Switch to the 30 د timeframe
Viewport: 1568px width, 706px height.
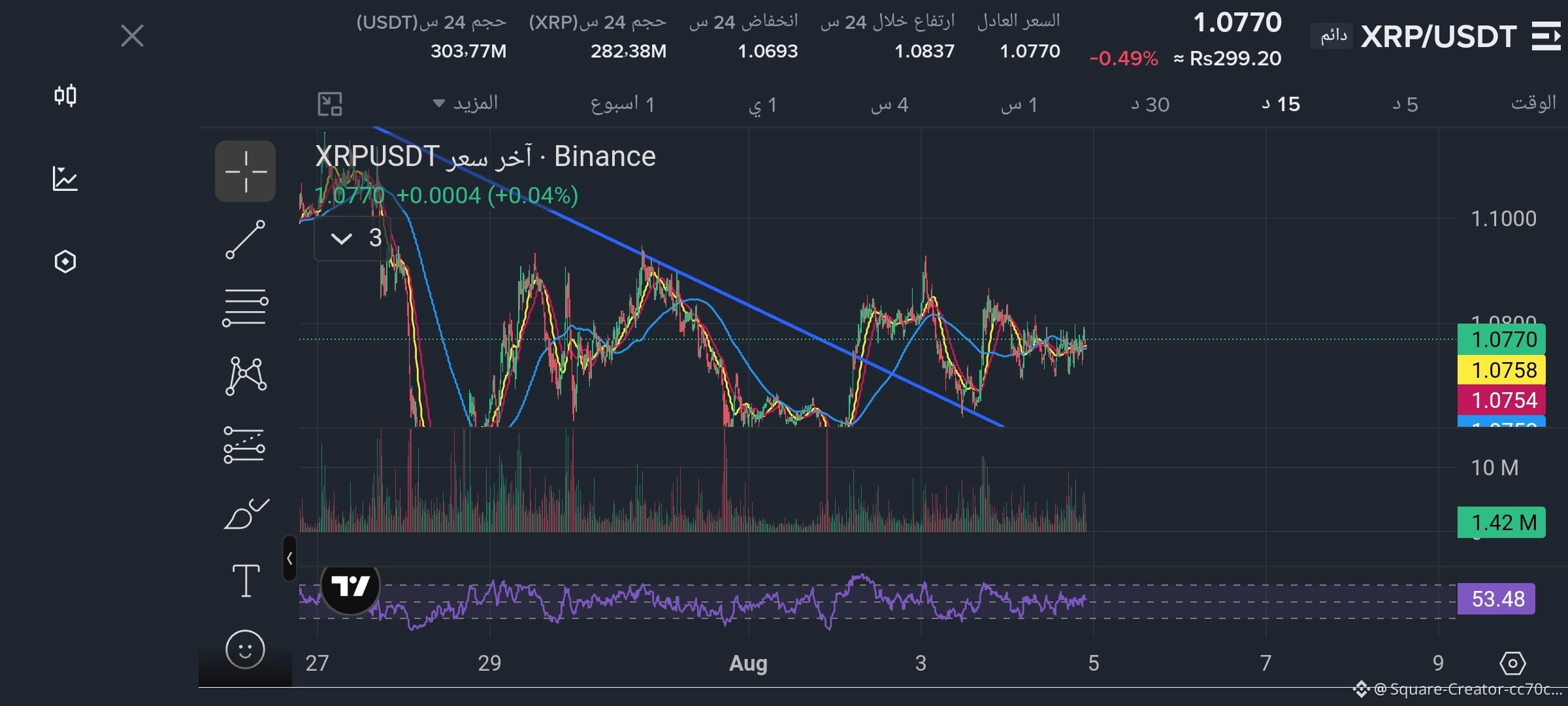[x=1151, y=105]
